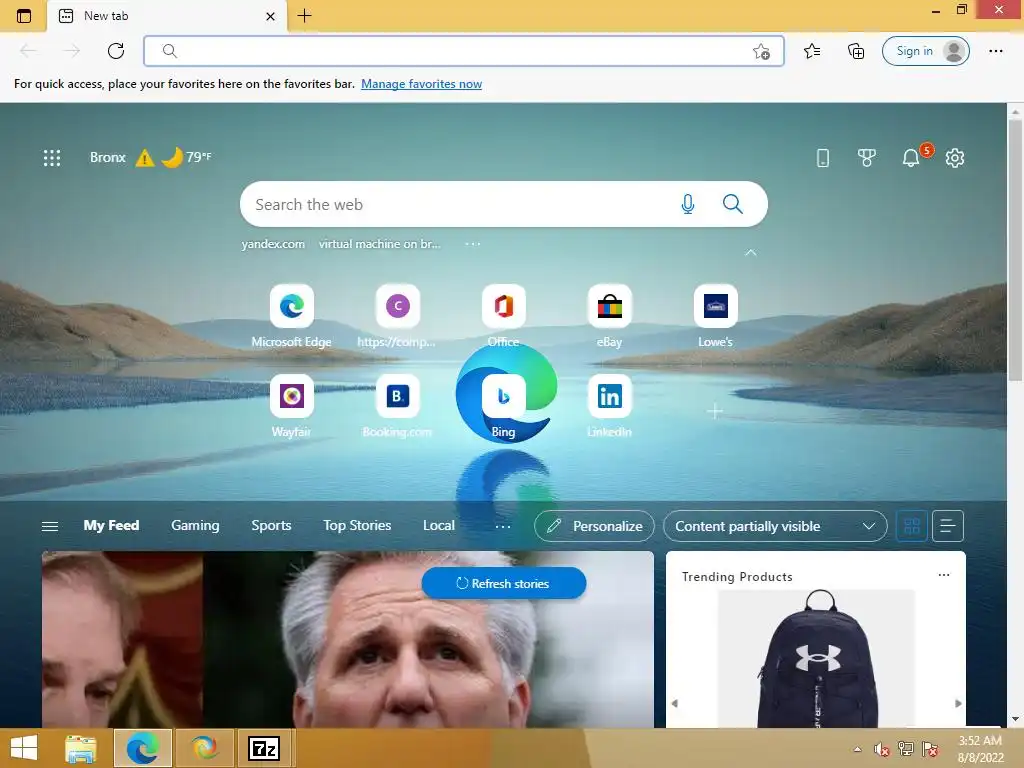Open File Explorer from taskbar
The height and width of the screenshot is (768, 1024).
tap(81, 748)
